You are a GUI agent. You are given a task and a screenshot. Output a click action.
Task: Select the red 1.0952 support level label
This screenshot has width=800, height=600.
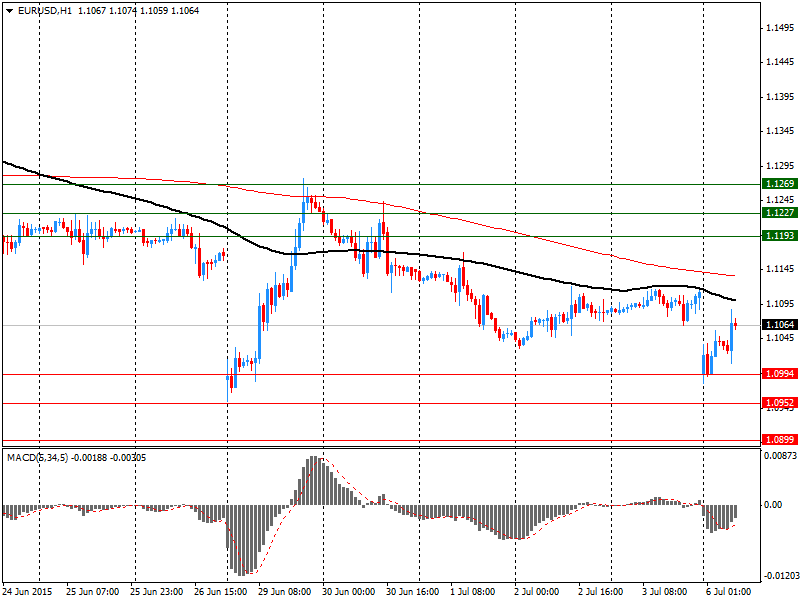click(779, 403)
